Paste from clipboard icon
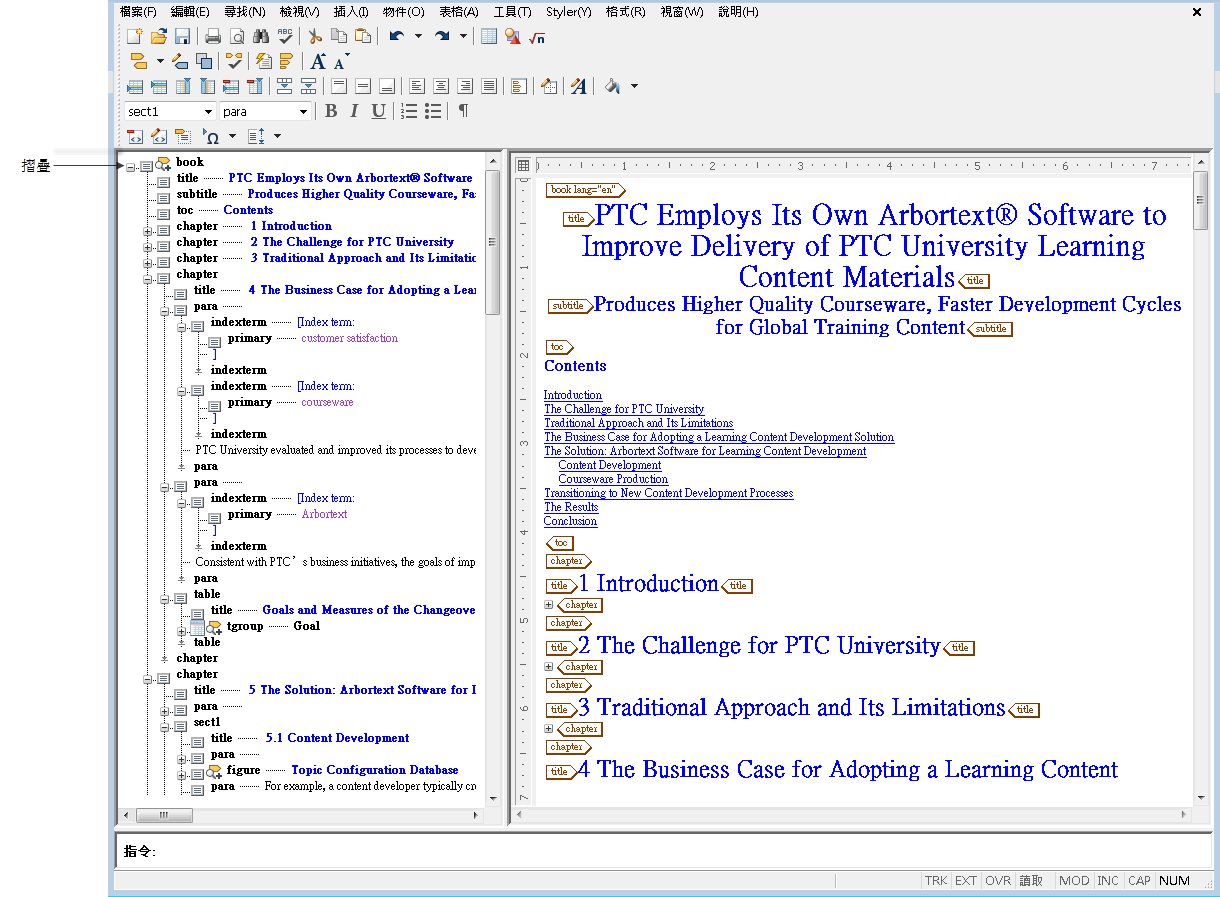 pos(363,37)
